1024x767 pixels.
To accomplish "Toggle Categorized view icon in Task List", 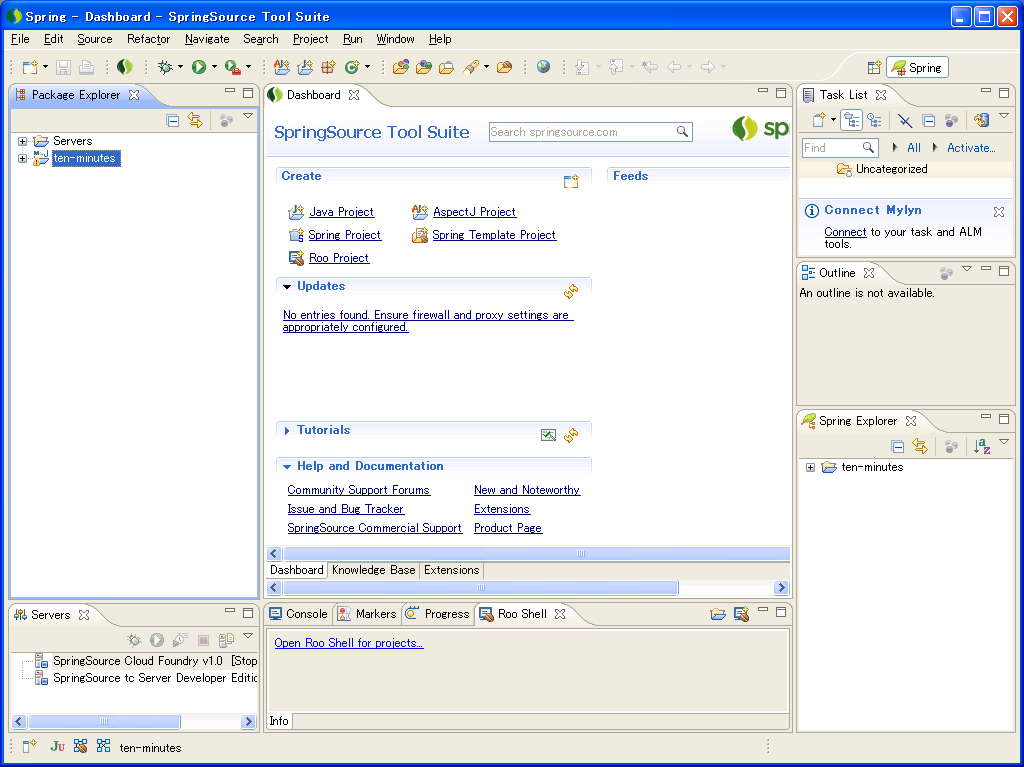I will pos(852,120).
